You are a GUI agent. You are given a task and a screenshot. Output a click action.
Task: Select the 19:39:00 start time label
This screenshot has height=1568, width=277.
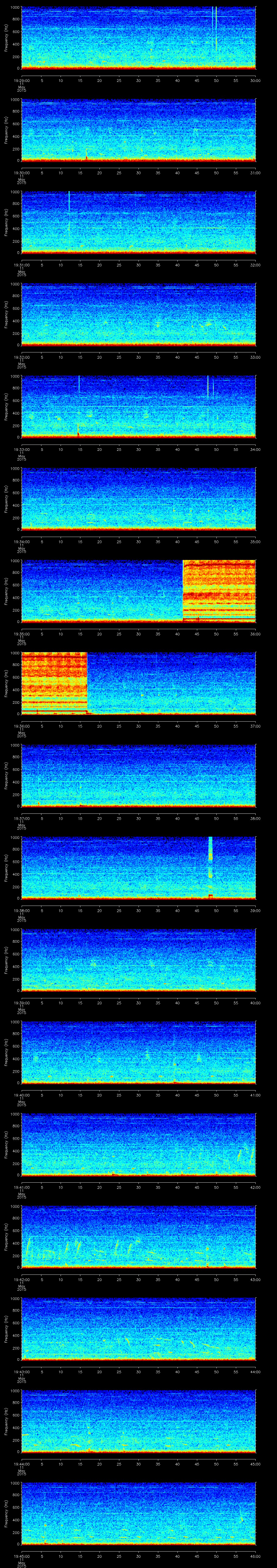point(21,1003)
